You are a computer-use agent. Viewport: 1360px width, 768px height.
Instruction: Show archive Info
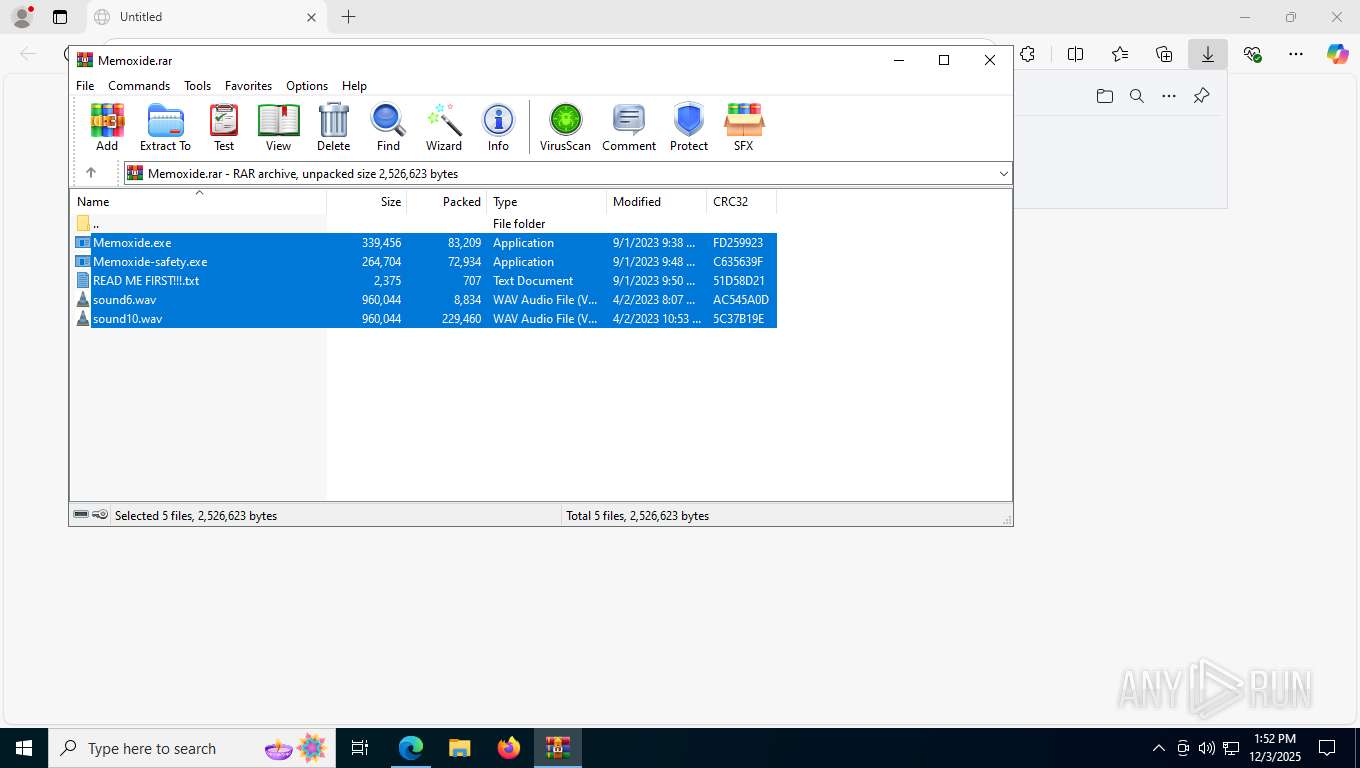498,127
